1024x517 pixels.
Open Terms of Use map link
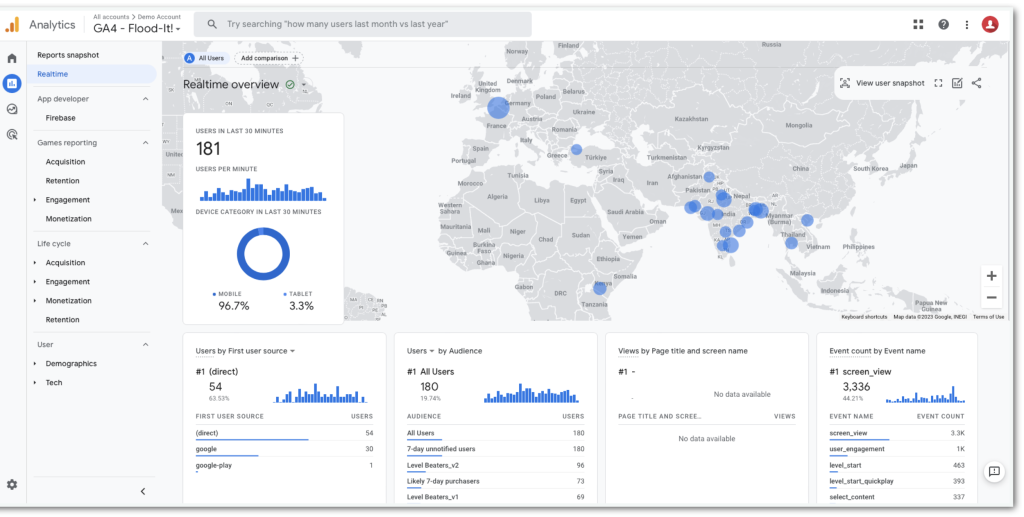988,317
